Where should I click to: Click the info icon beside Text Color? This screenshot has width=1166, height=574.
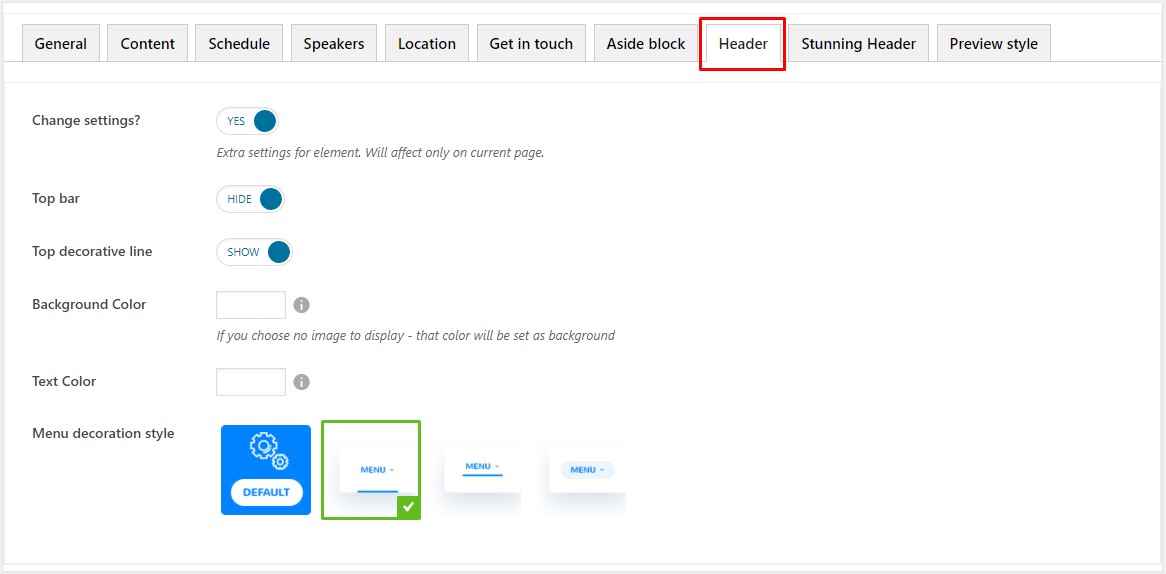301,382
